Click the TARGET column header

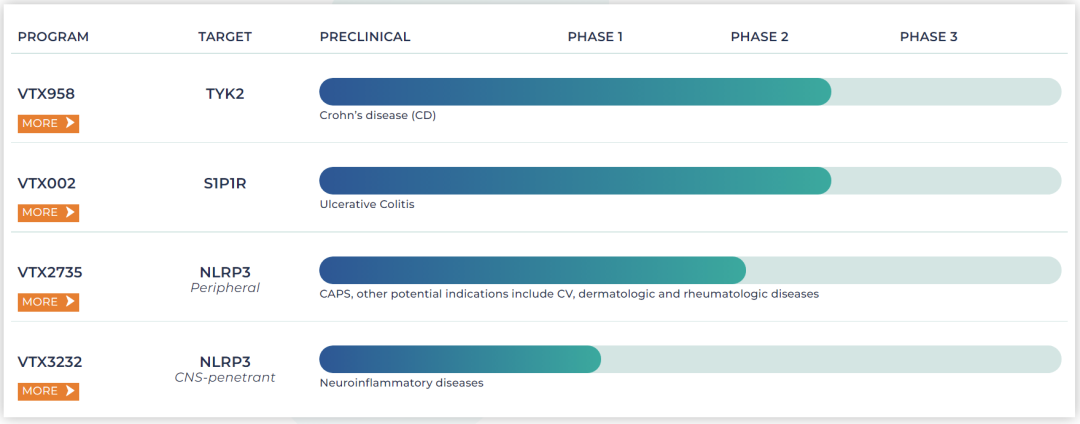pos(225,37)
